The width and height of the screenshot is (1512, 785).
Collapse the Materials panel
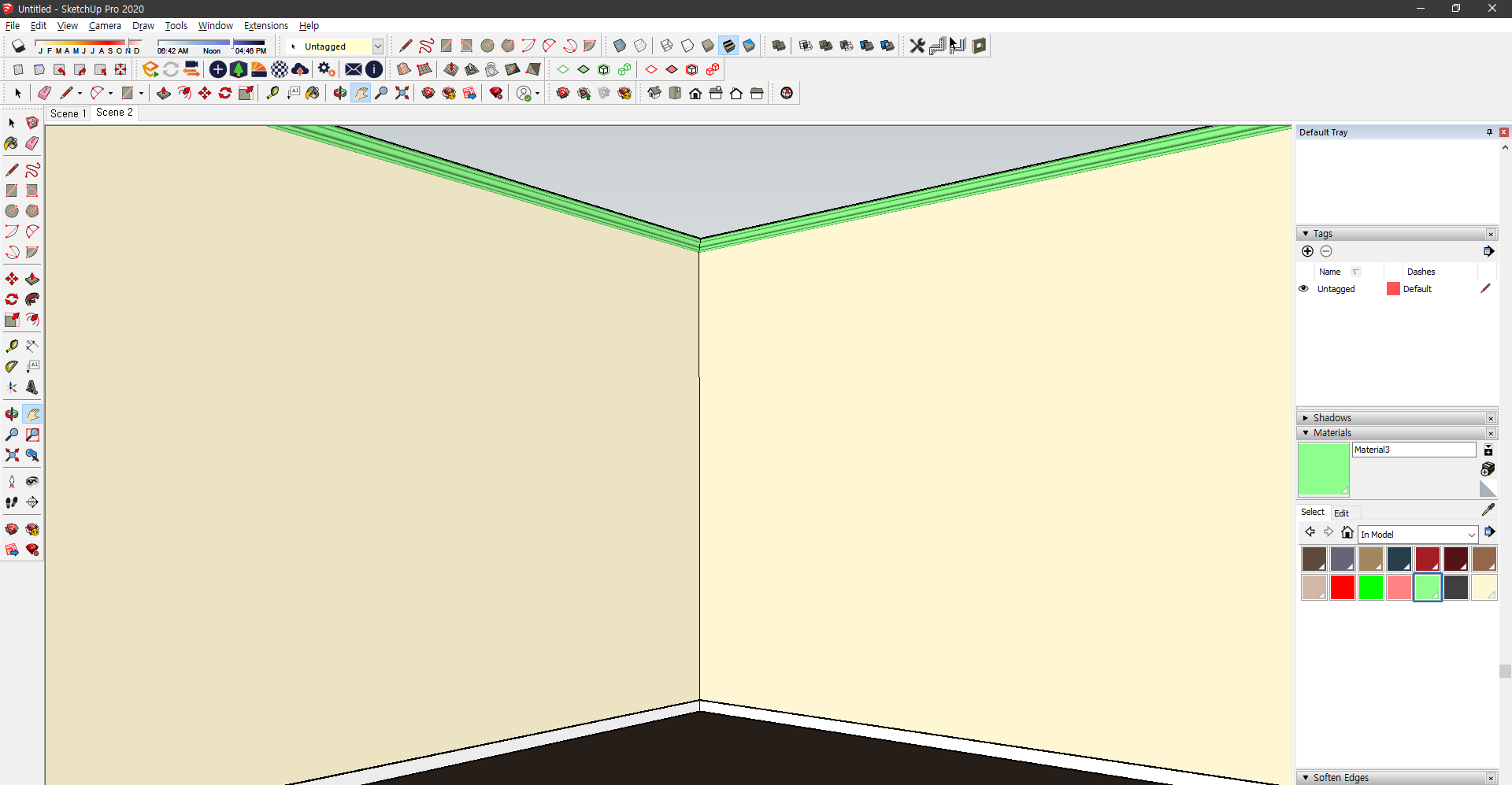coord(1306,433)
